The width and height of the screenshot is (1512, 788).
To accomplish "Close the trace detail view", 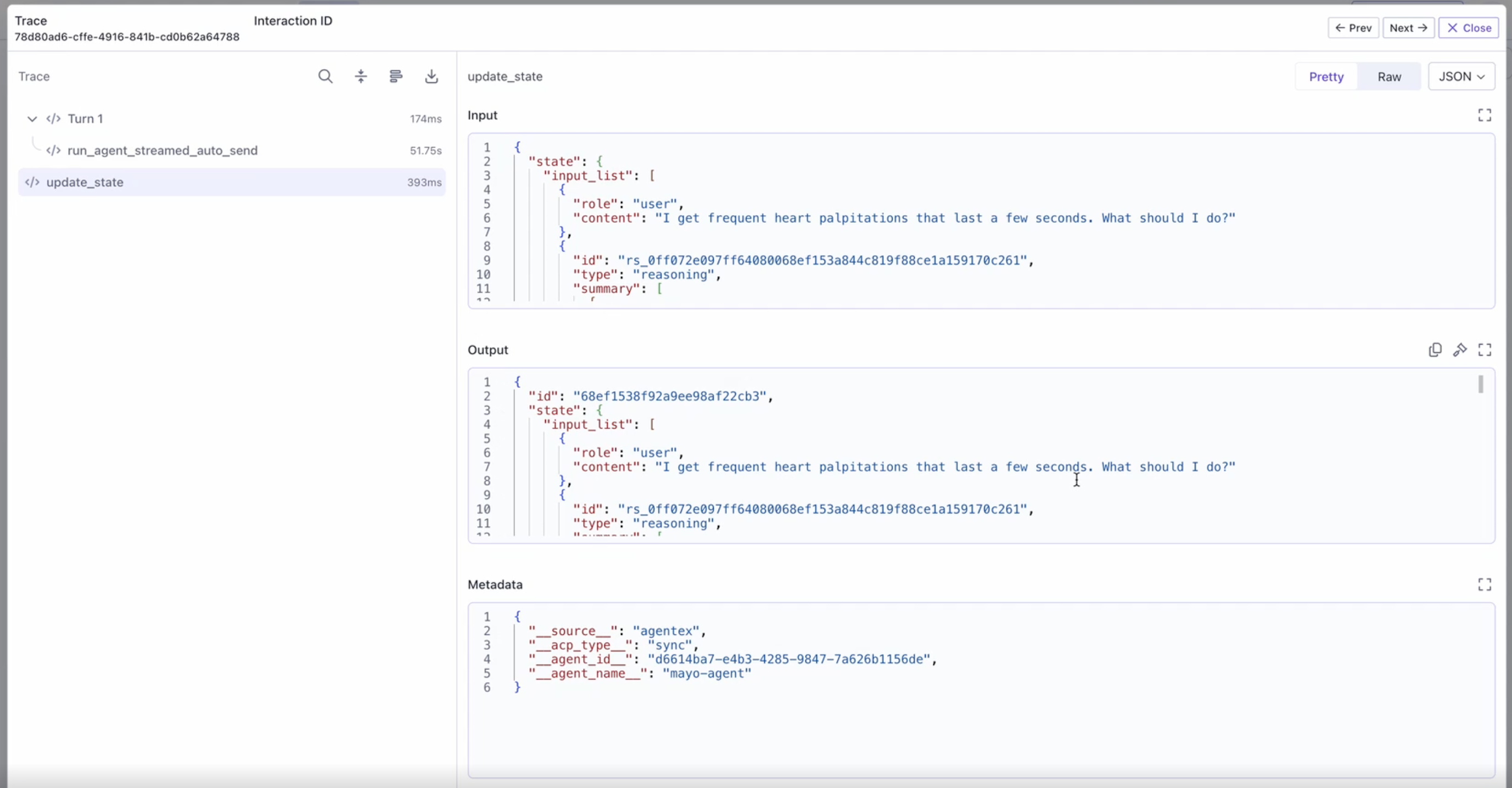I will pyautogui.click(x=1469, y=27).
